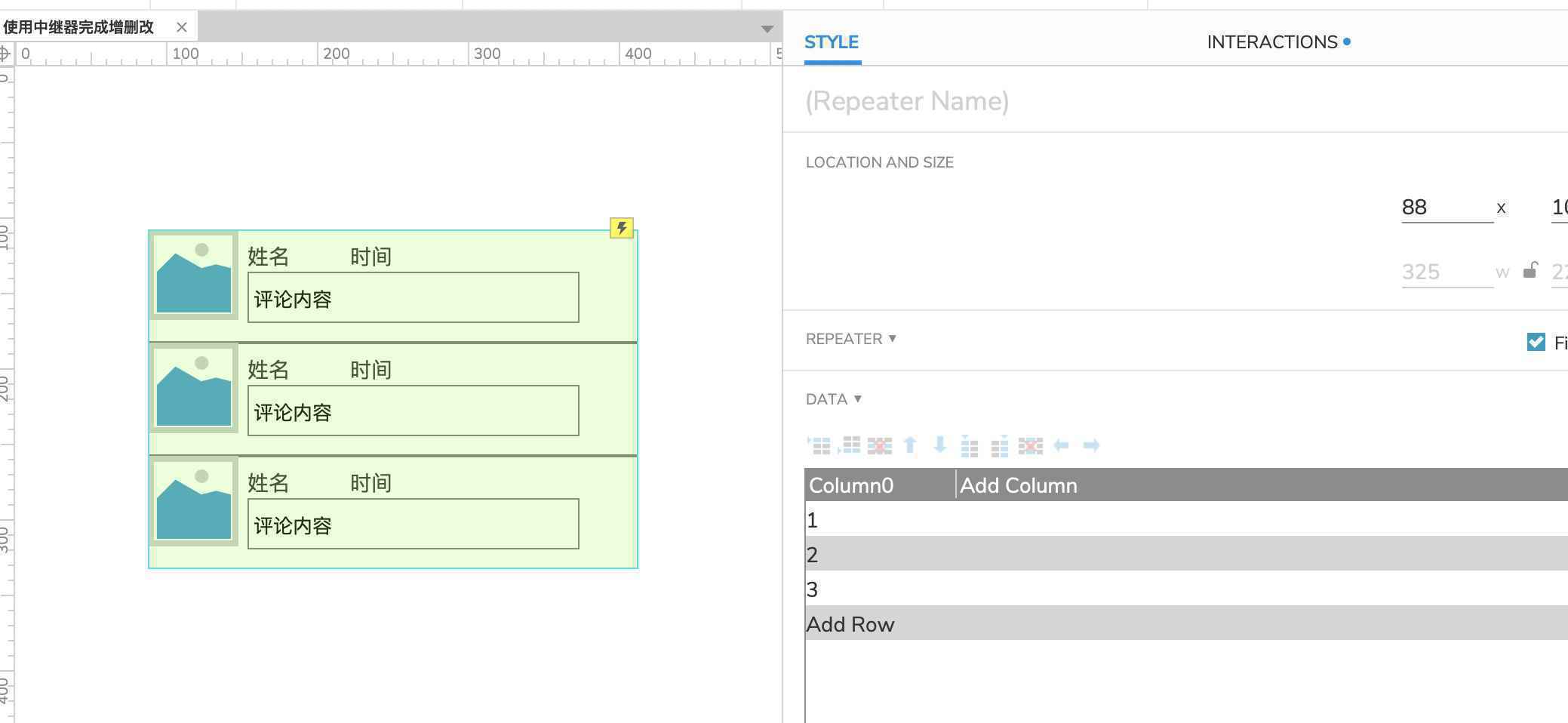
Task: Select 姓名 label in bottom repeater row
Action: tap(268, 484)
